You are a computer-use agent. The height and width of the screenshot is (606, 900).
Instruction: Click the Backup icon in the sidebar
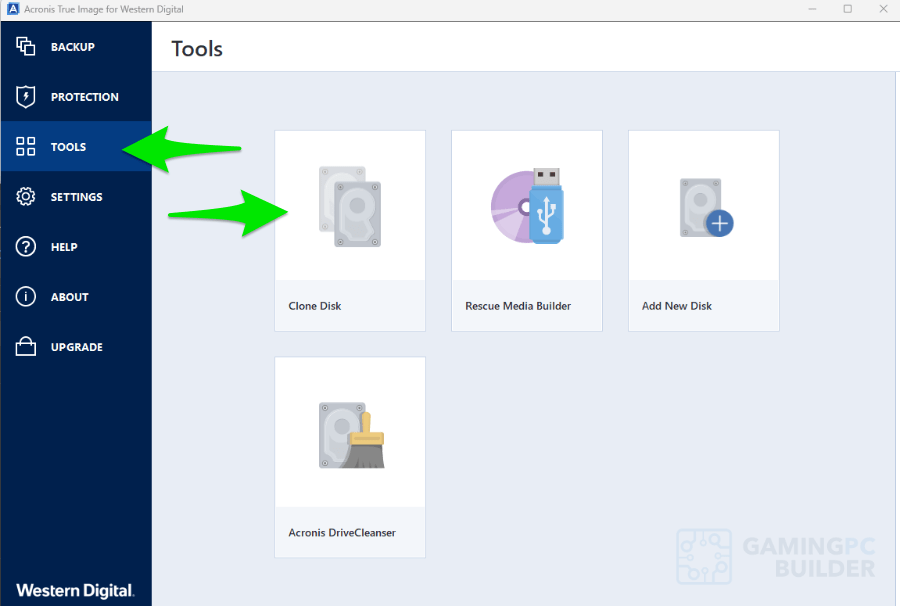coord(25,46)
